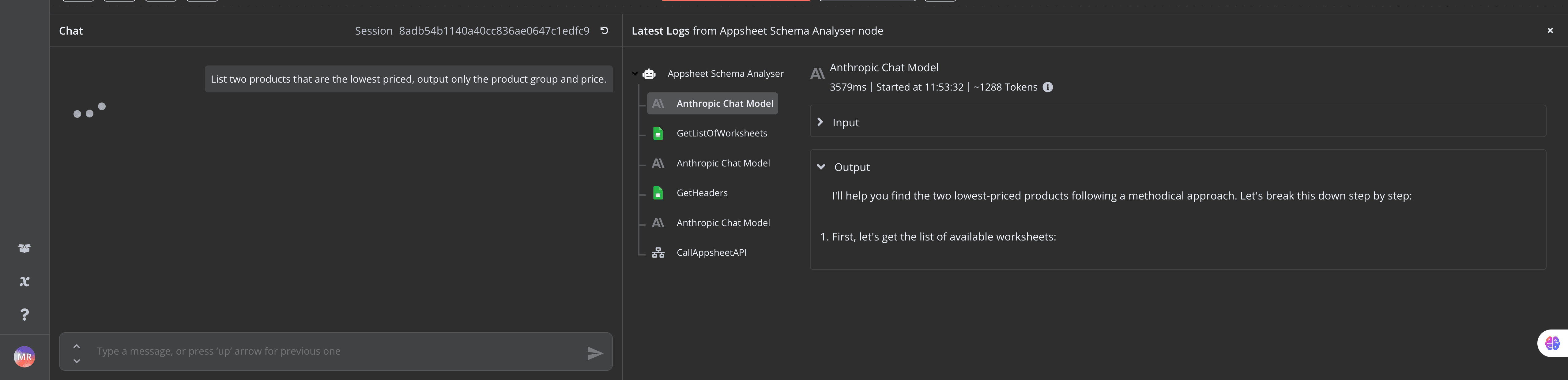Click the 'Started at 11:53:32' text
This screenshot has height=380, width=1568.
click(920, 87)
